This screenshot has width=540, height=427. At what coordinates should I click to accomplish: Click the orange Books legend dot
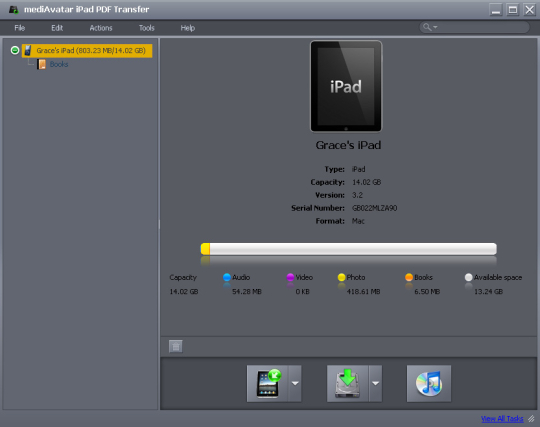point(409,277)
